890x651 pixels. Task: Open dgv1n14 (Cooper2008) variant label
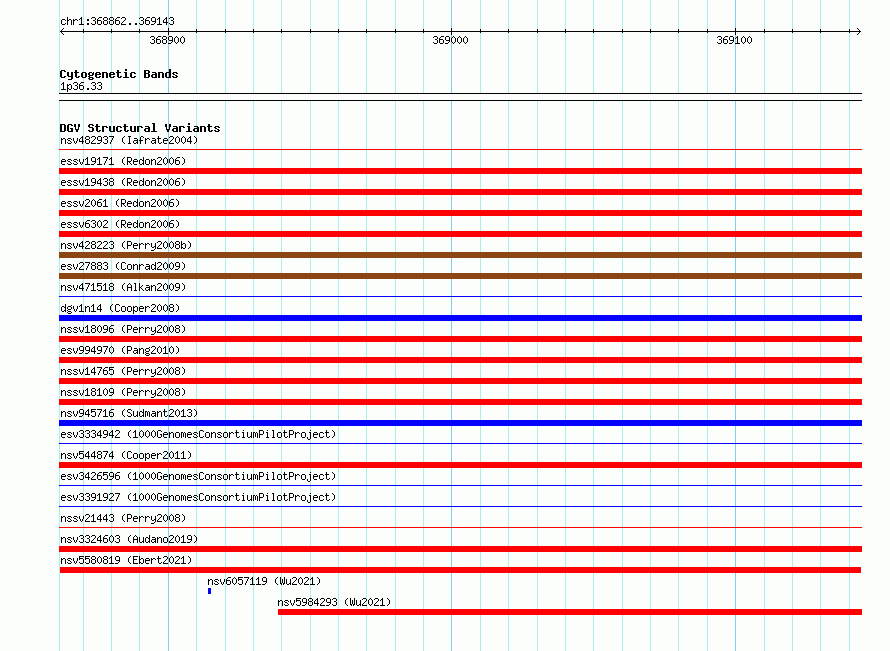click(x=120, y=308)
